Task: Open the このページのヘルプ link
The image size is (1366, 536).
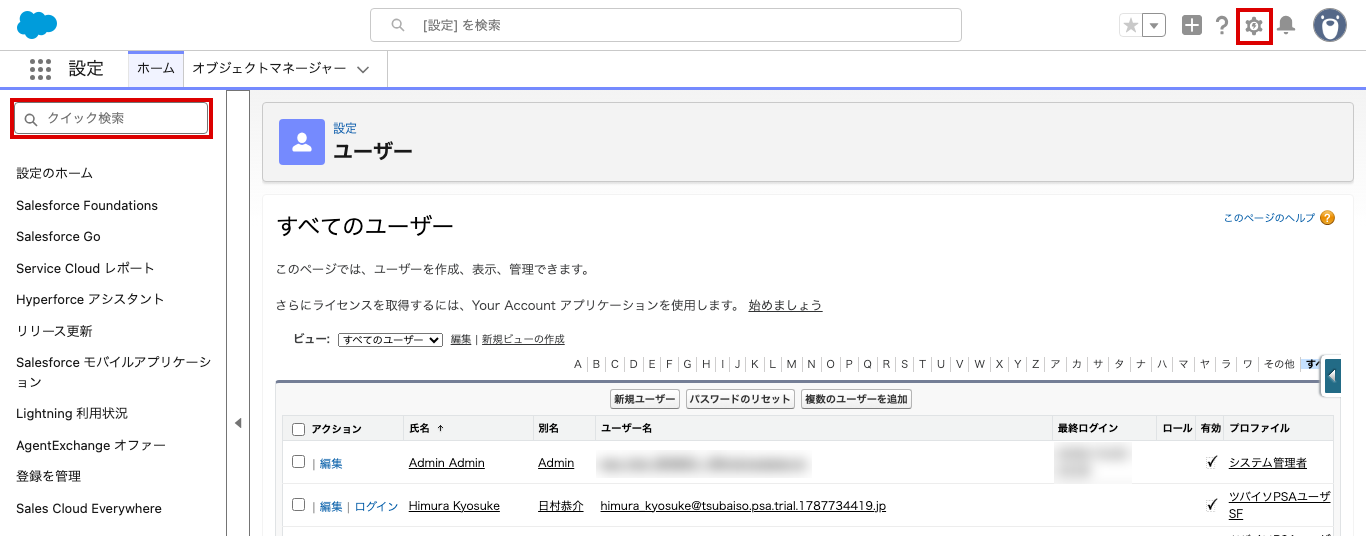Action: [x=1269, y=217]
